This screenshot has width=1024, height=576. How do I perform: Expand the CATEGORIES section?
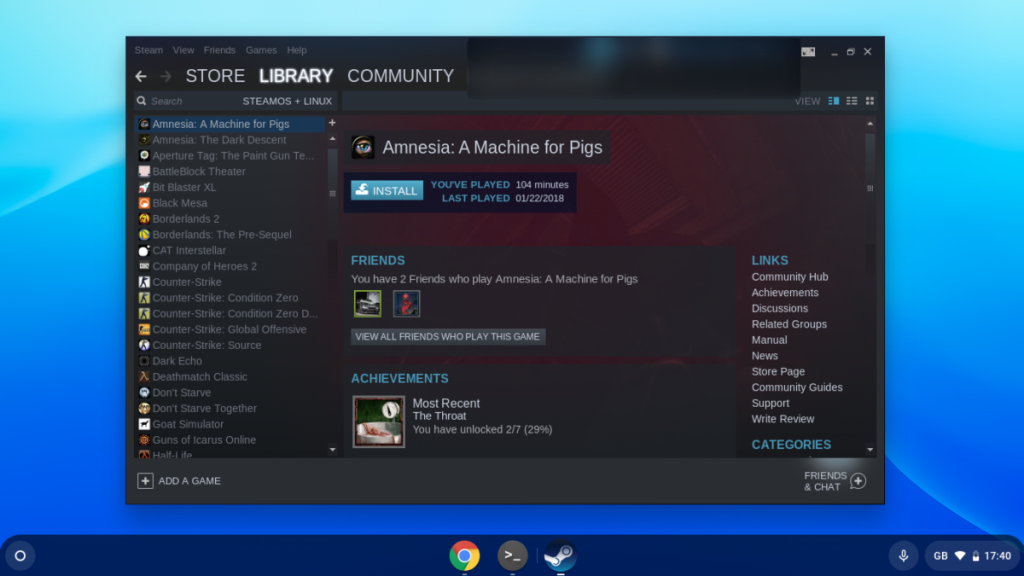(791, 444)
